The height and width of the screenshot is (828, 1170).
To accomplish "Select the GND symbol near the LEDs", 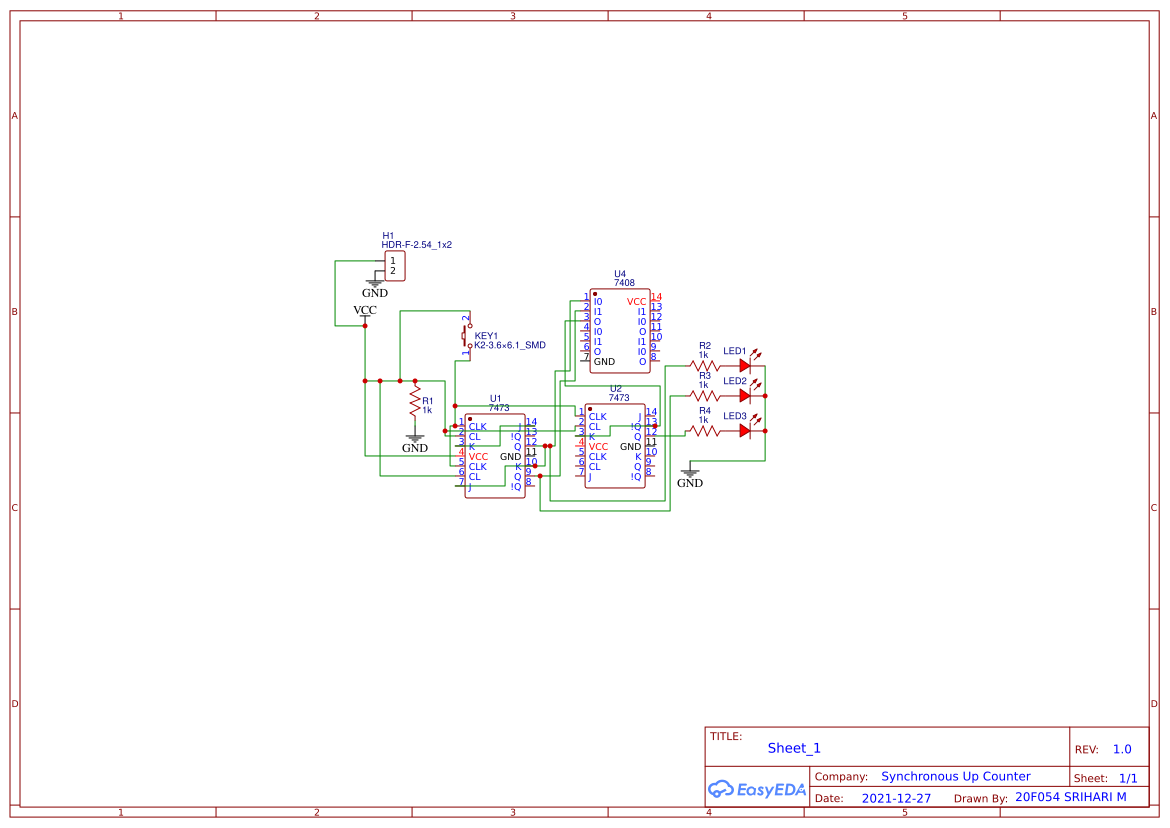I will click(690, 474).
